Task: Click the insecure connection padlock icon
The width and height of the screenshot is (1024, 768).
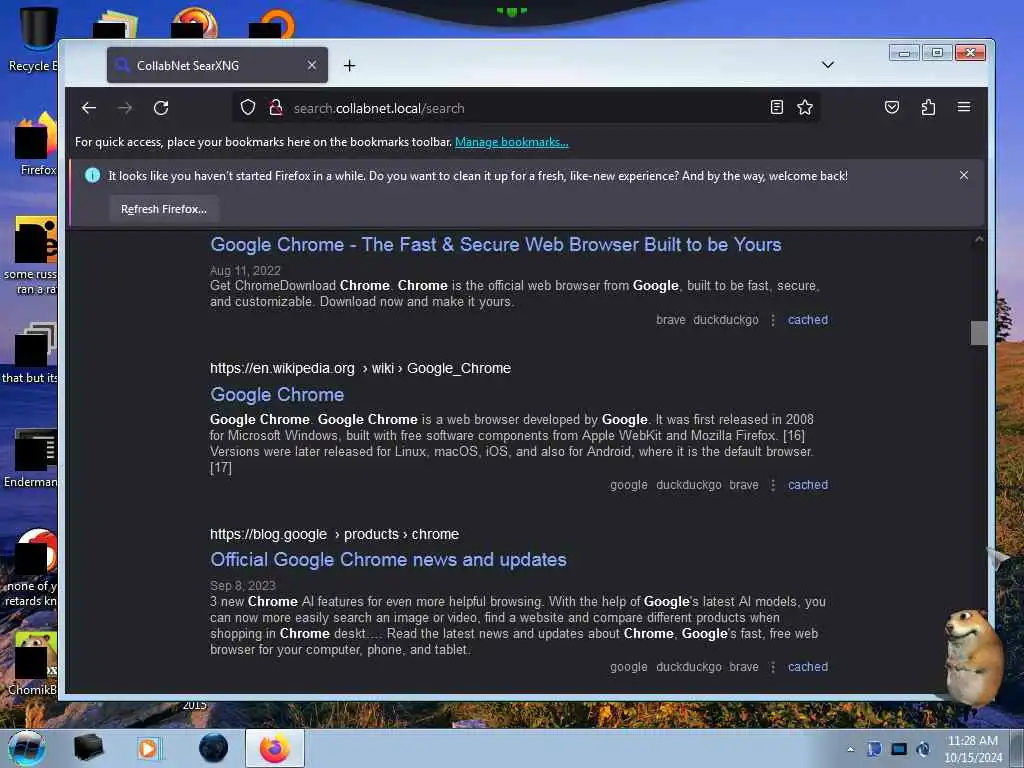Action: click(x=276, y=107)
